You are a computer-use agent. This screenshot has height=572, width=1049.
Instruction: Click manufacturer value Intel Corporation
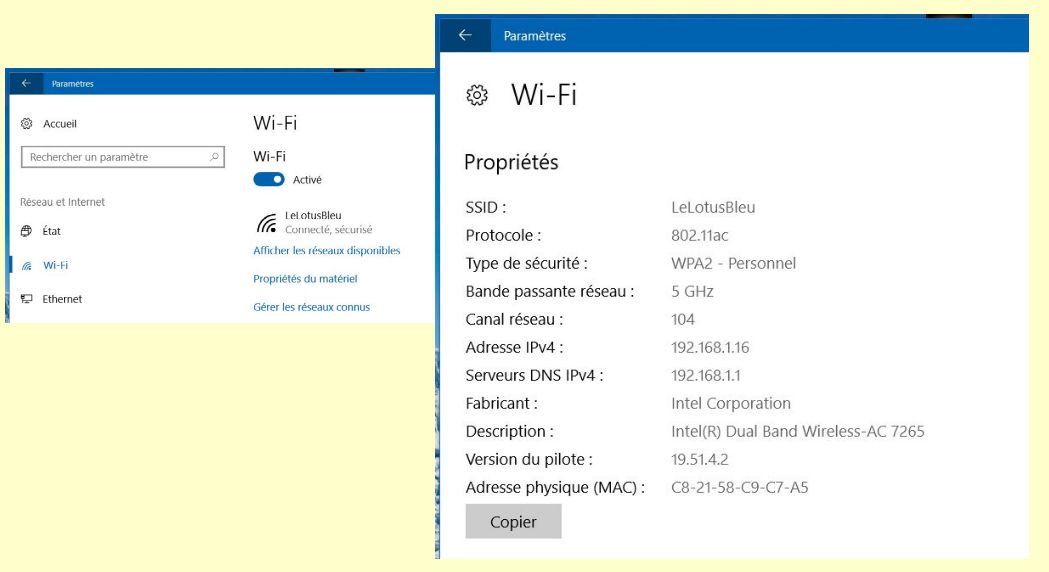point(731,403)
